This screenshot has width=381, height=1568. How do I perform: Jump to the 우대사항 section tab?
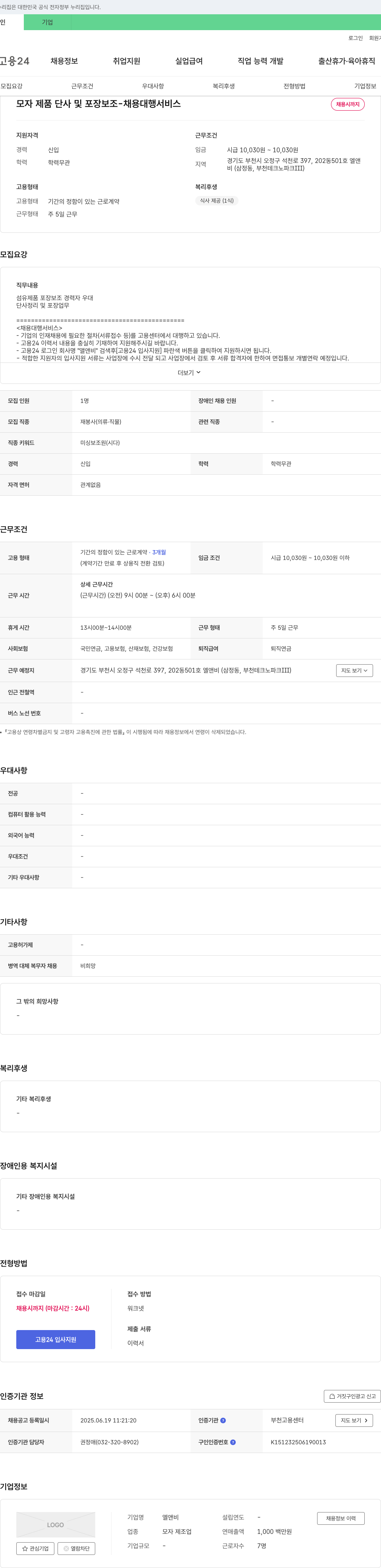click(x=153, y=86)
